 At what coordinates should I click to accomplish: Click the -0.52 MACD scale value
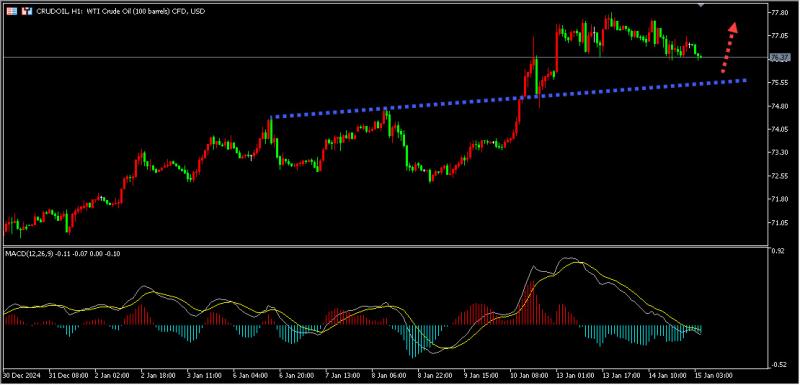pyautogui.click(x=778, y=365)
